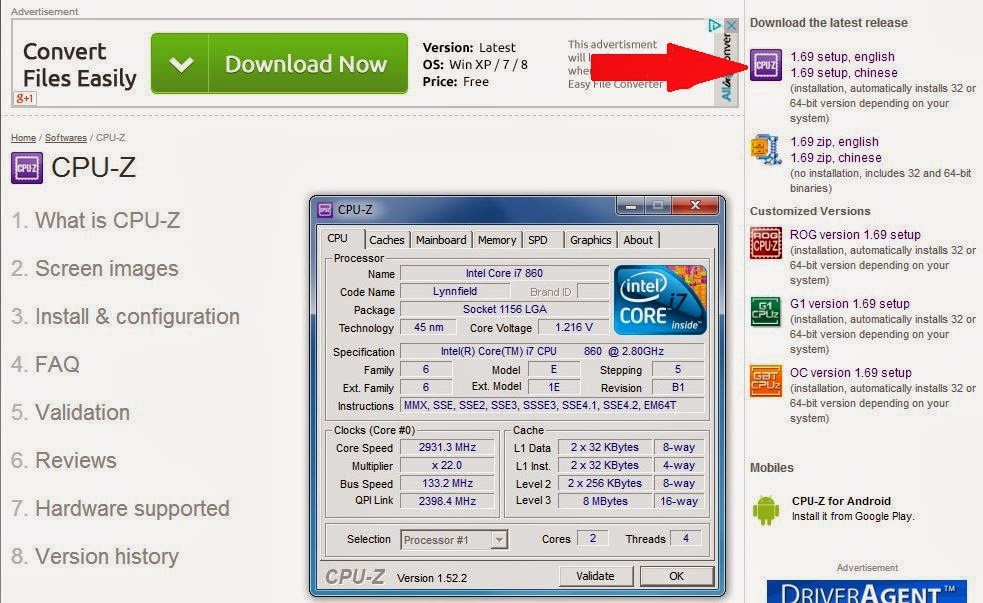Click the OK button in CPU-Z
Screen dimensions: 983x603
[x=676, y=576]
